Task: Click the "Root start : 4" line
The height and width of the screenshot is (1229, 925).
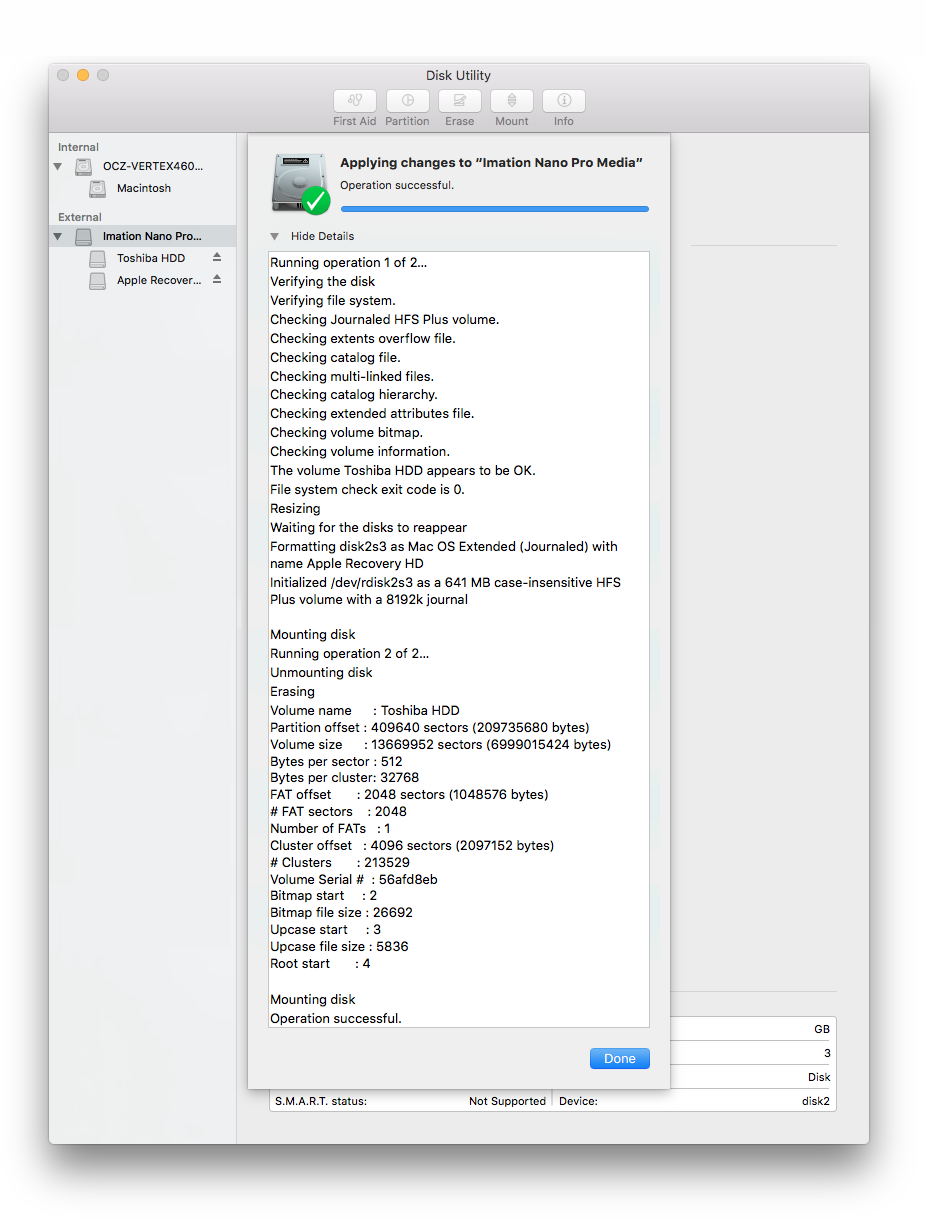Action: [320, 964]
